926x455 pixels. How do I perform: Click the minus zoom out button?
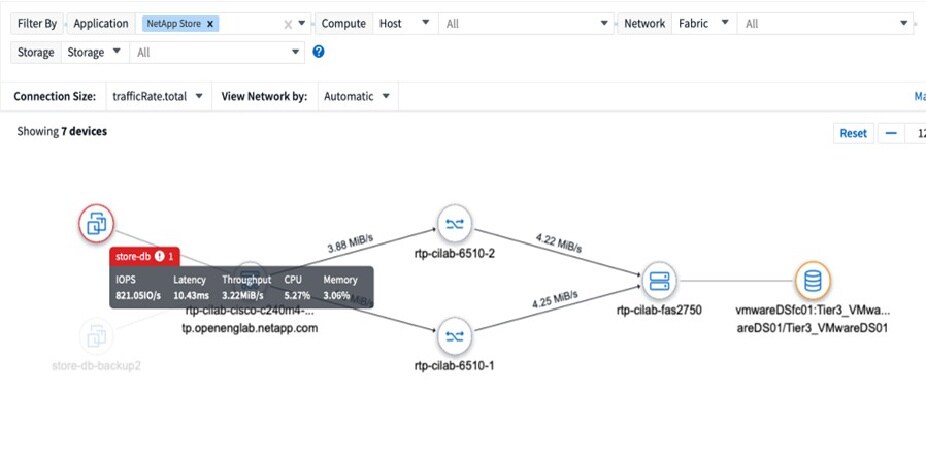[891, 133]
